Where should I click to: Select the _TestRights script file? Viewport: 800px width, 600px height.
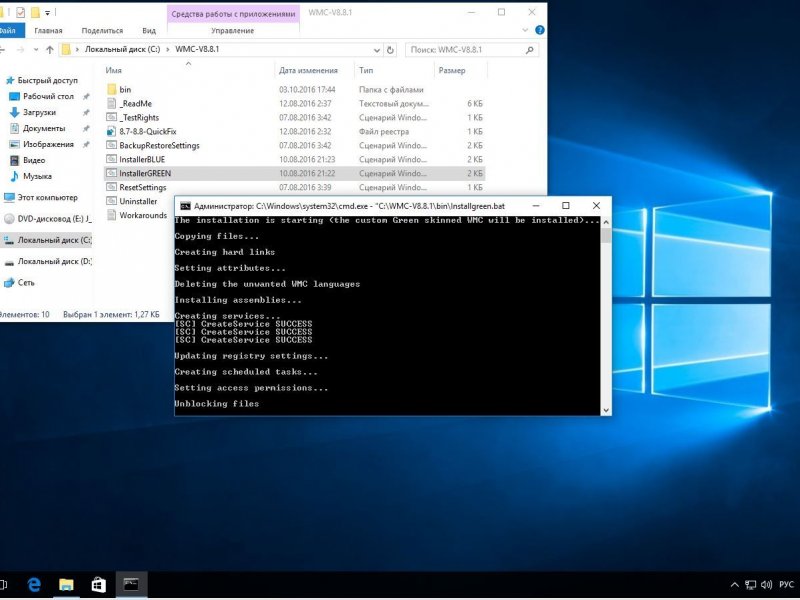(139, 117)
